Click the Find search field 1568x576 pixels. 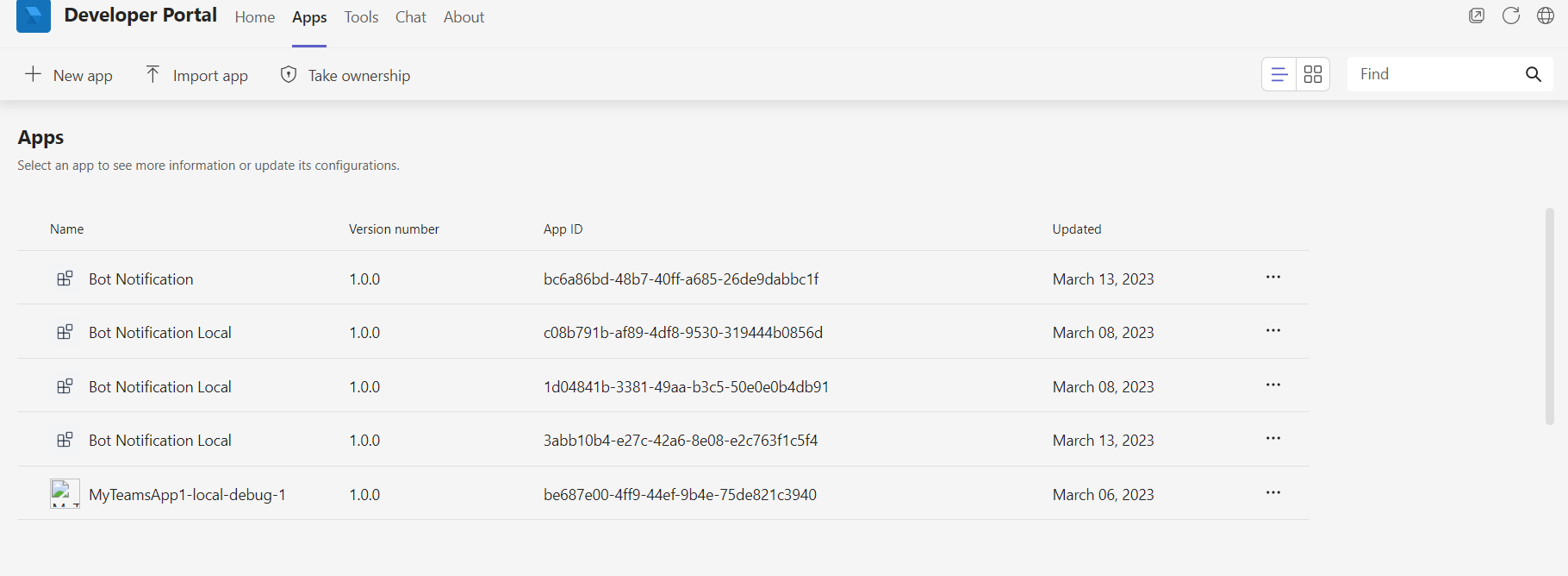[1434, 74]
